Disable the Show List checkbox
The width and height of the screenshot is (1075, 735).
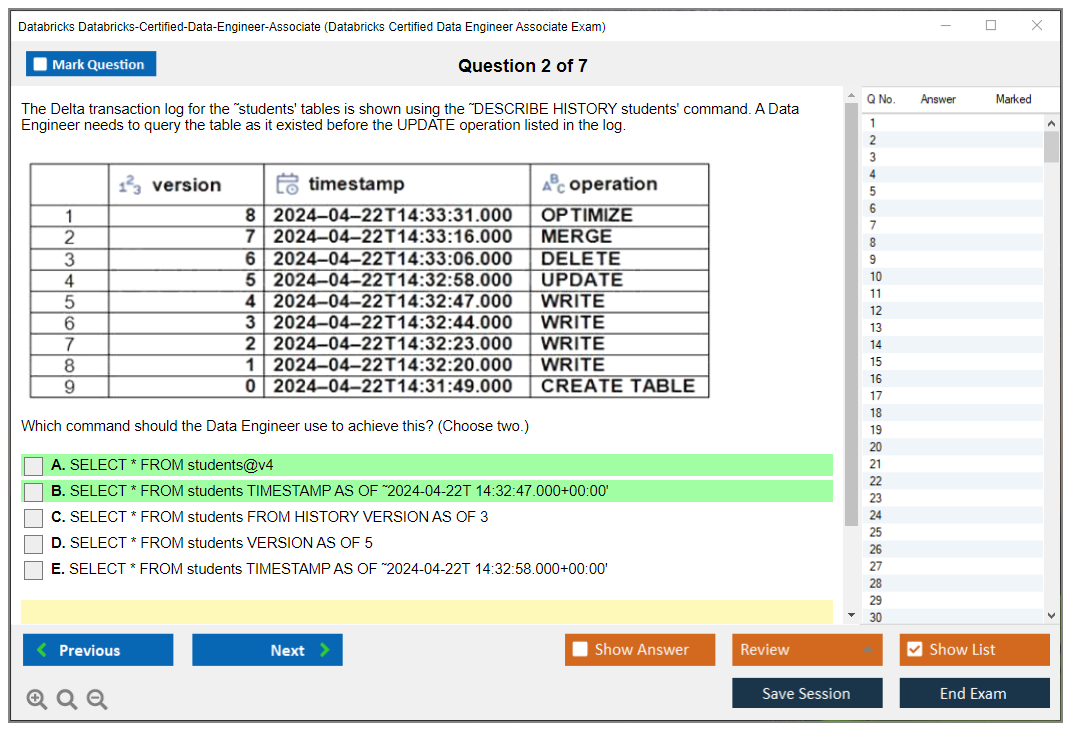[x=915, y=649]
